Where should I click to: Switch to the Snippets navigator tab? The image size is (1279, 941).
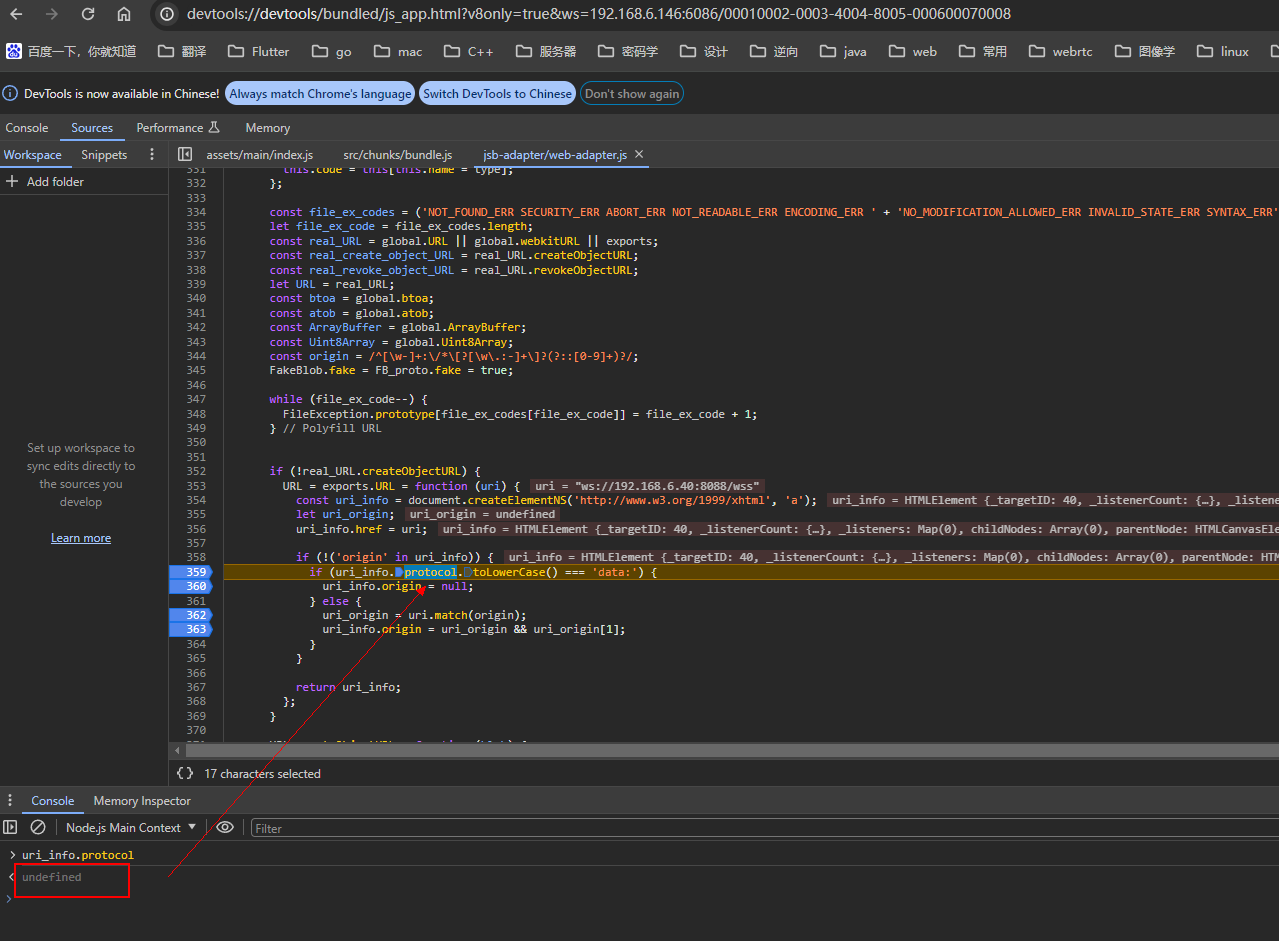[x=104, y=155]
